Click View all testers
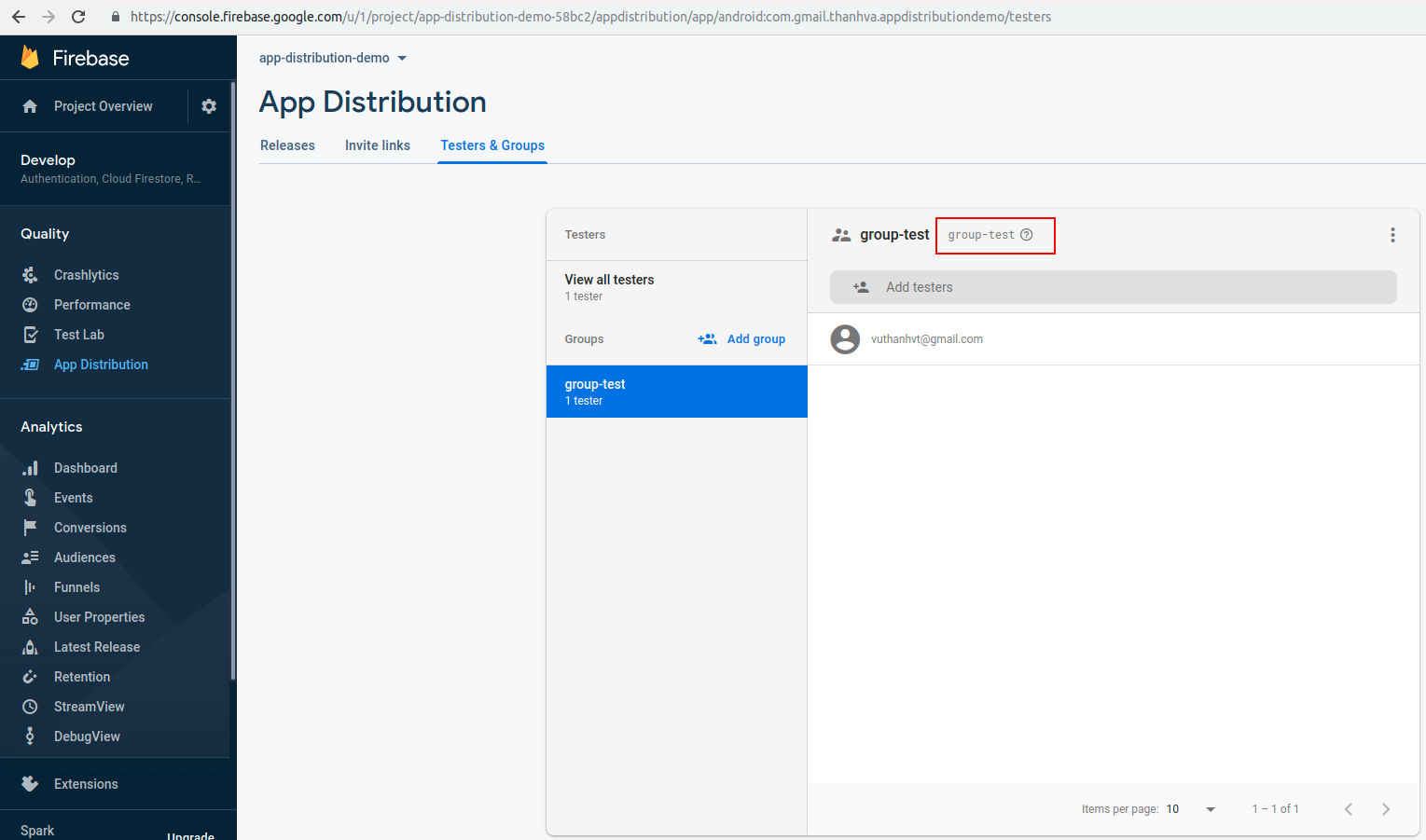The width and height of the screenshot is (1426, 840). (609, 279)
